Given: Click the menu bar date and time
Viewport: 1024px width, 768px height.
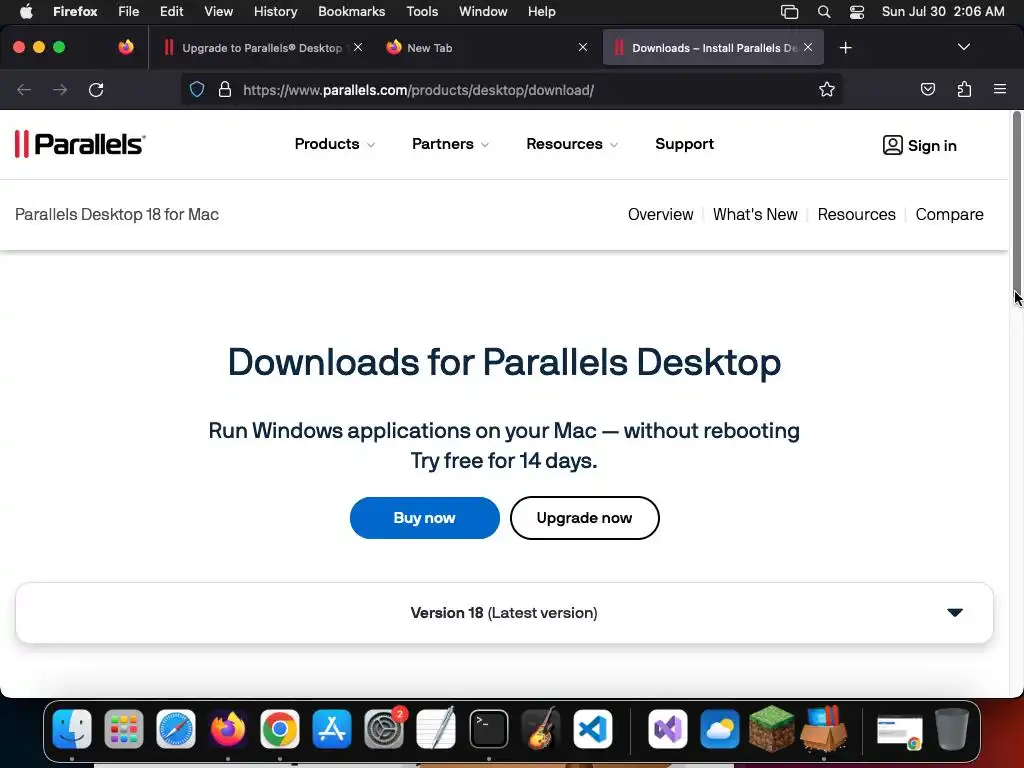Looking at the screenshot, I should tap(943, 12).
